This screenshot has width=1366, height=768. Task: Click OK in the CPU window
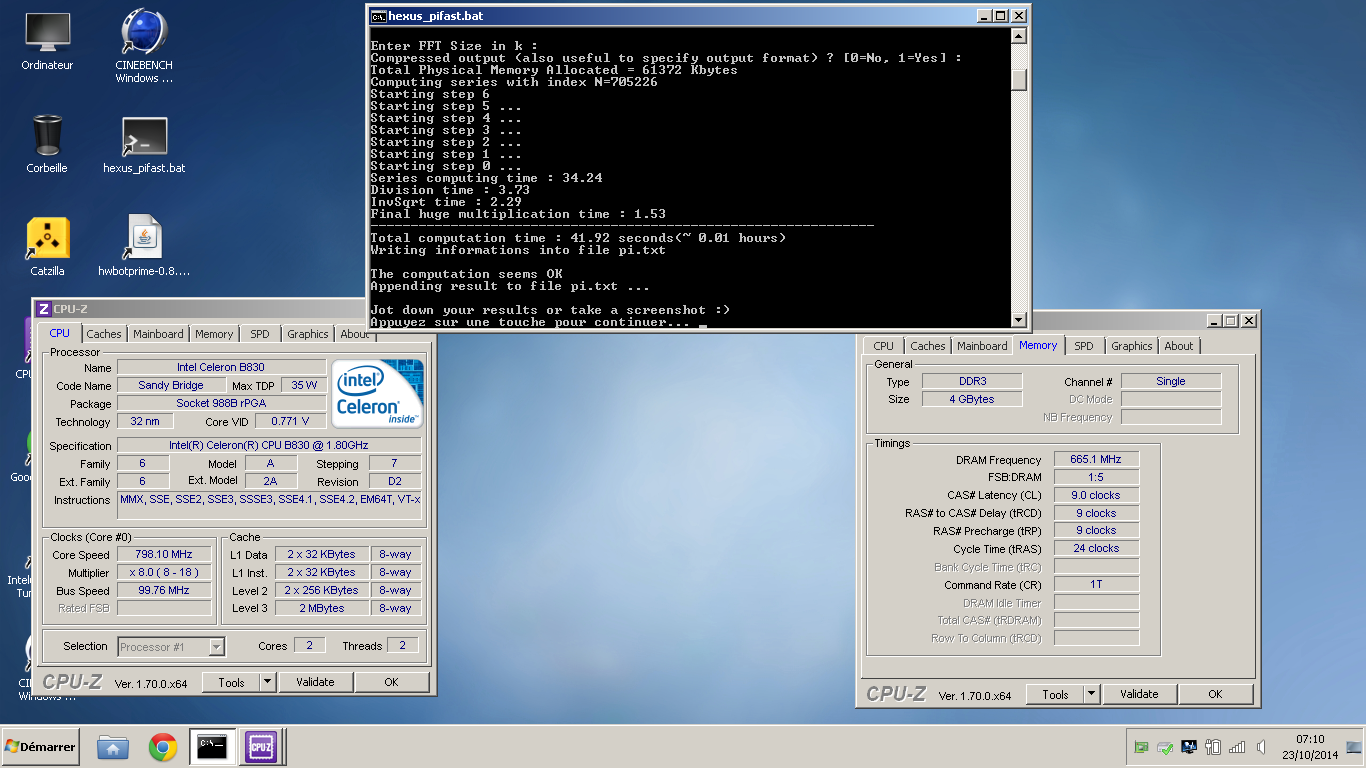[x=391, y=682]
